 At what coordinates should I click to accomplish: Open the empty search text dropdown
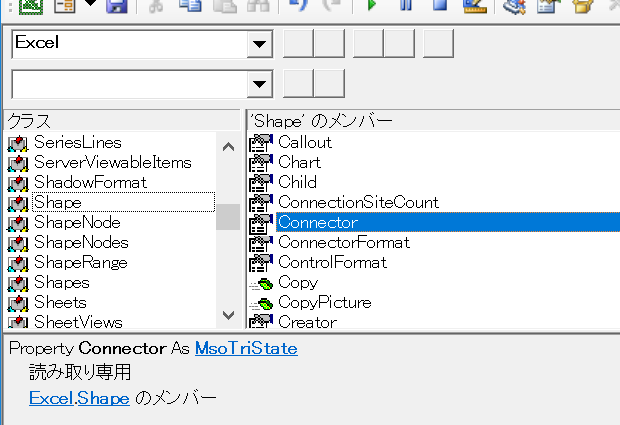[259, 84]
